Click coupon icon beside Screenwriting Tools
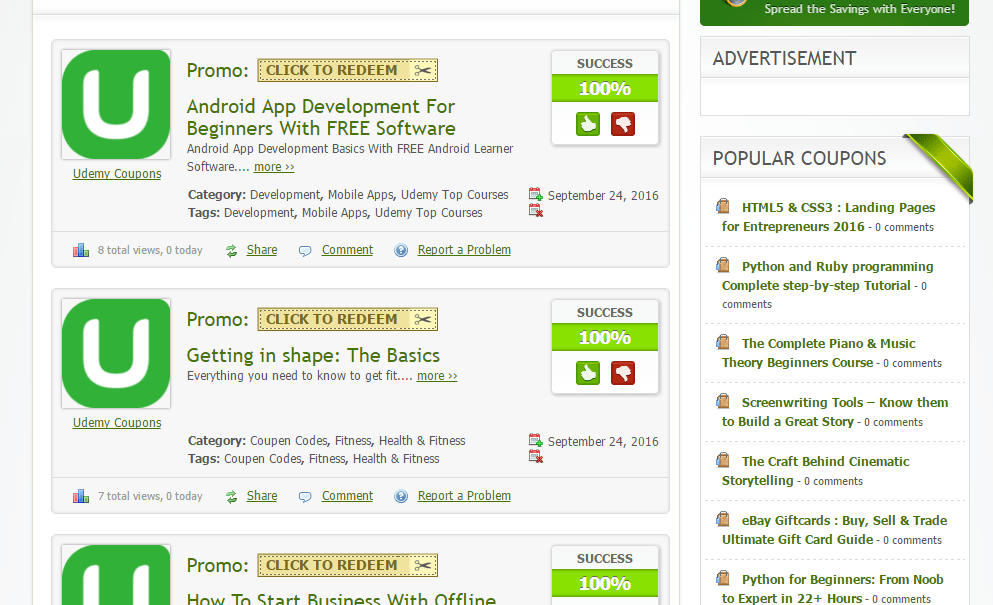Screen dimensions: 993x605 723,401
